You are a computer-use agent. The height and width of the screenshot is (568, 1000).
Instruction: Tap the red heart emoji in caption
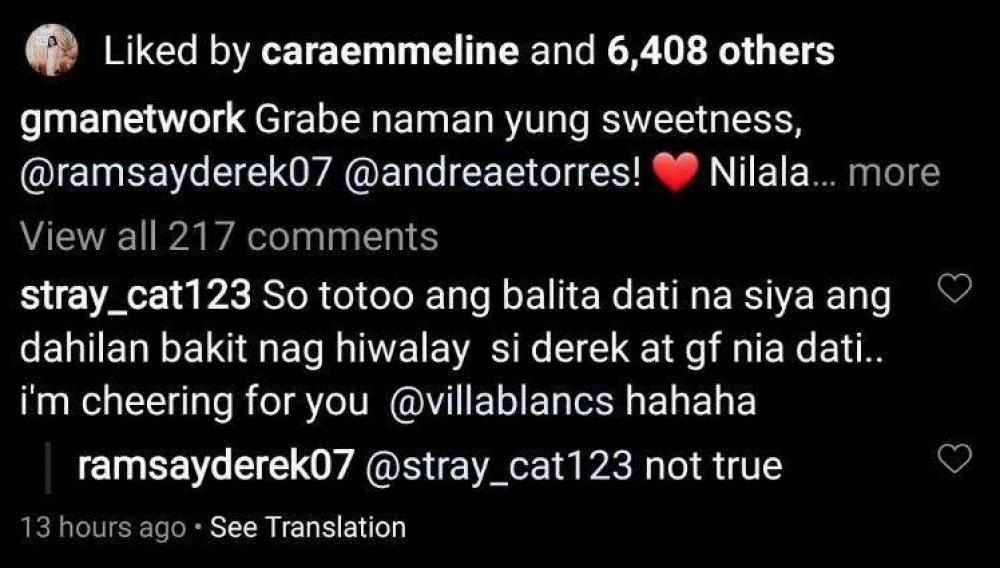675,174
